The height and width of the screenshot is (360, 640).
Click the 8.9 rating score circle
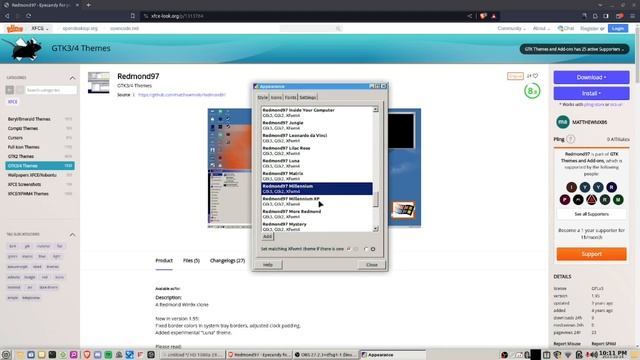pyautogui.click(x=532, y=91)
